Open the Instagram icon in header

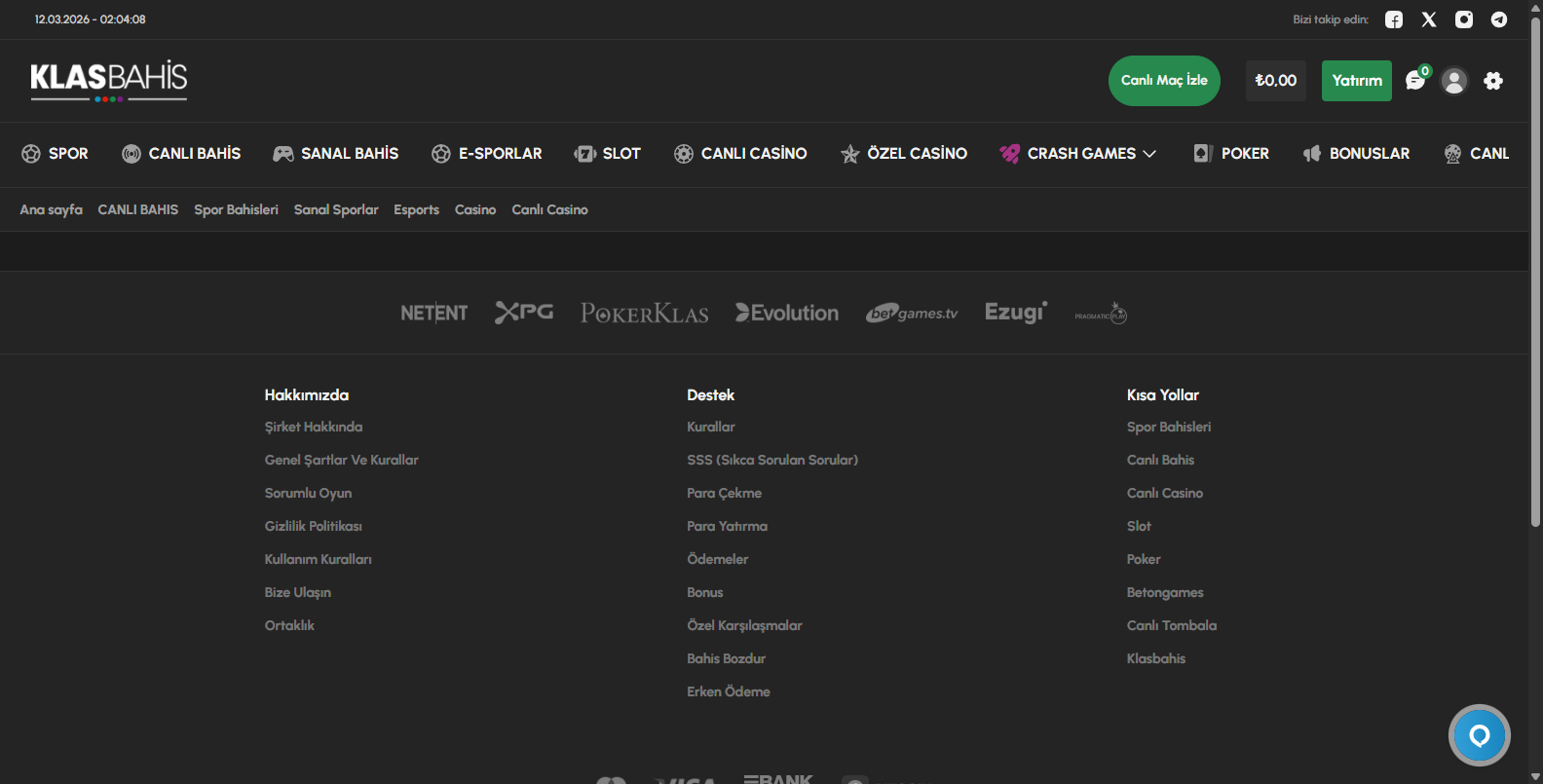tap(1464, 19)
